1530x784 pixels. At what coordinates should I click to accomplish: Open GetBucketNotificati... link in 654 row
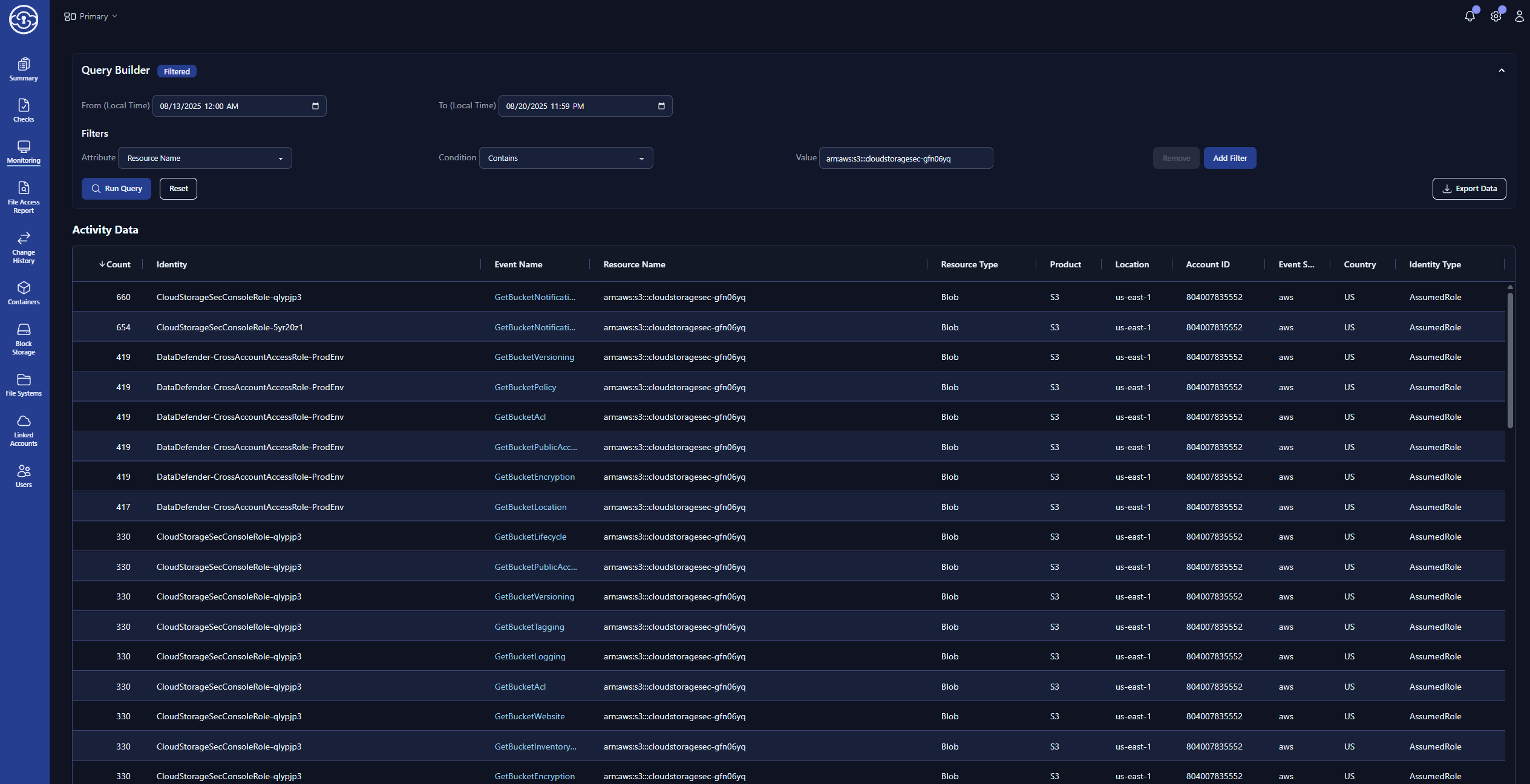(535, 327)
